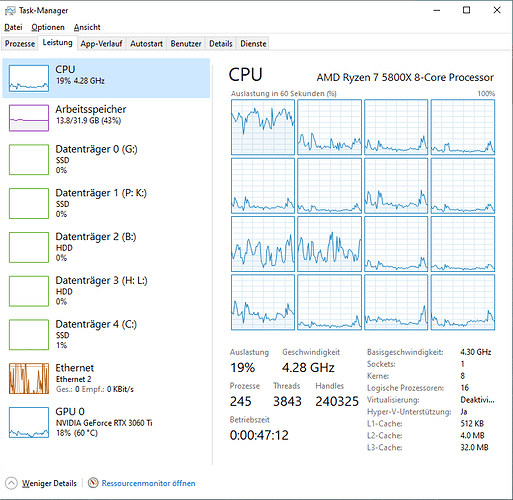Switch to the App-Verlauf tab
This screenshot has width=513, height=500.
click(101, 44)
